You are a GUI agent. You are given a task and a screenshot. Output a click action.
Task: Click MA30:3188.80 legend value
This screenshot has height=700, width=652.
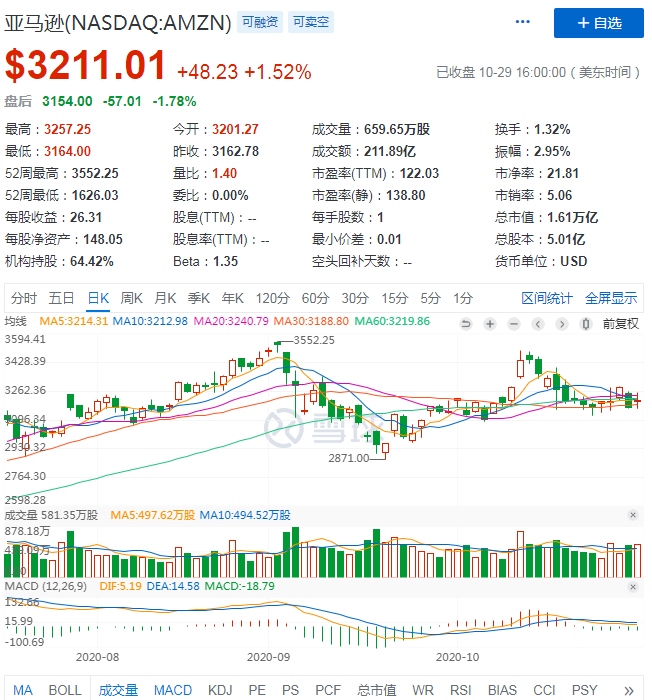point(311,321)
